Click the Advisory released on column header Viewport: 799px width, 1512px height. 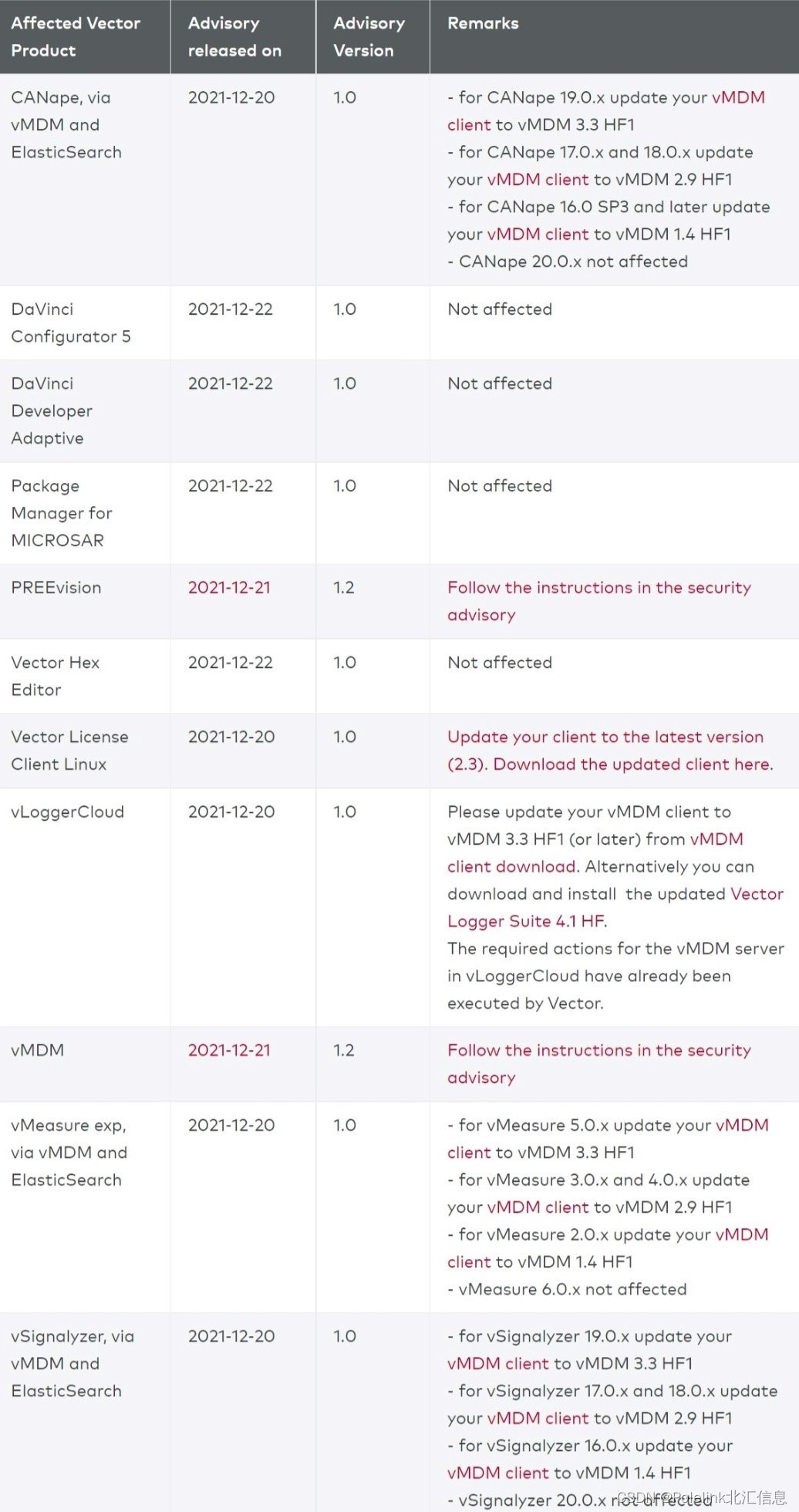pos(243,37)
